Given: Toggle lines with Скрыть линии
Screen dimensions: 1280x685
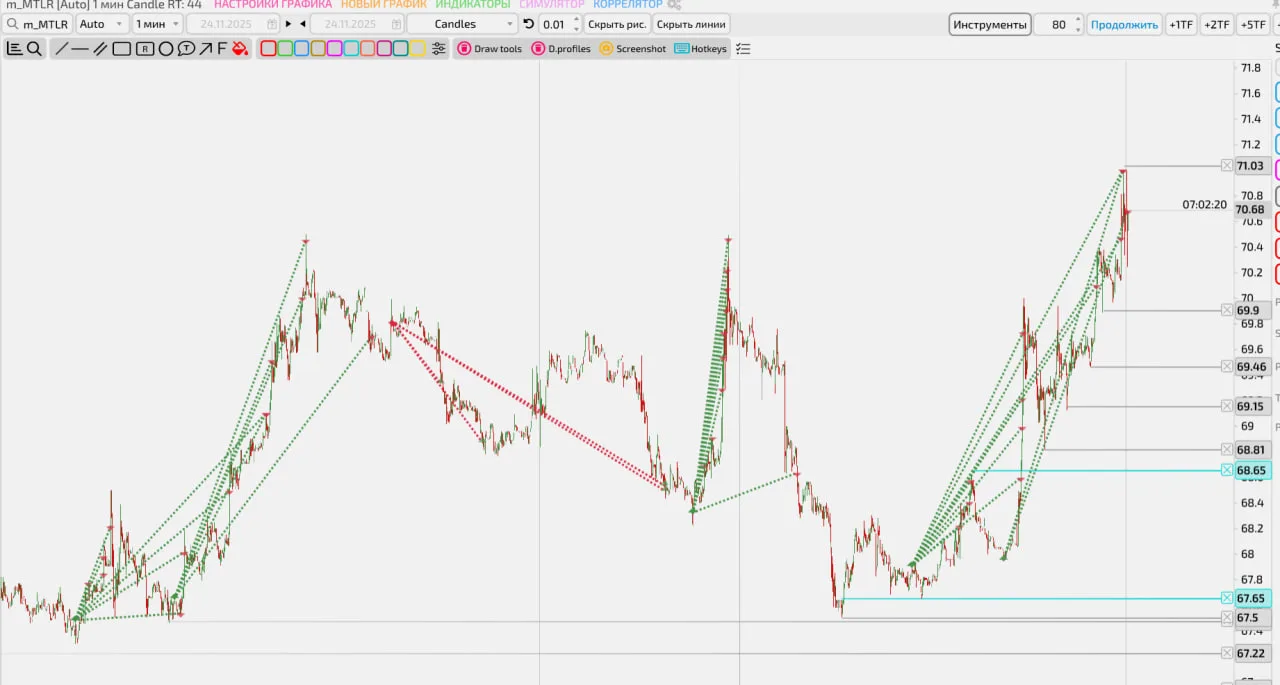Looking at the screenshot, I should coord(691,24).
